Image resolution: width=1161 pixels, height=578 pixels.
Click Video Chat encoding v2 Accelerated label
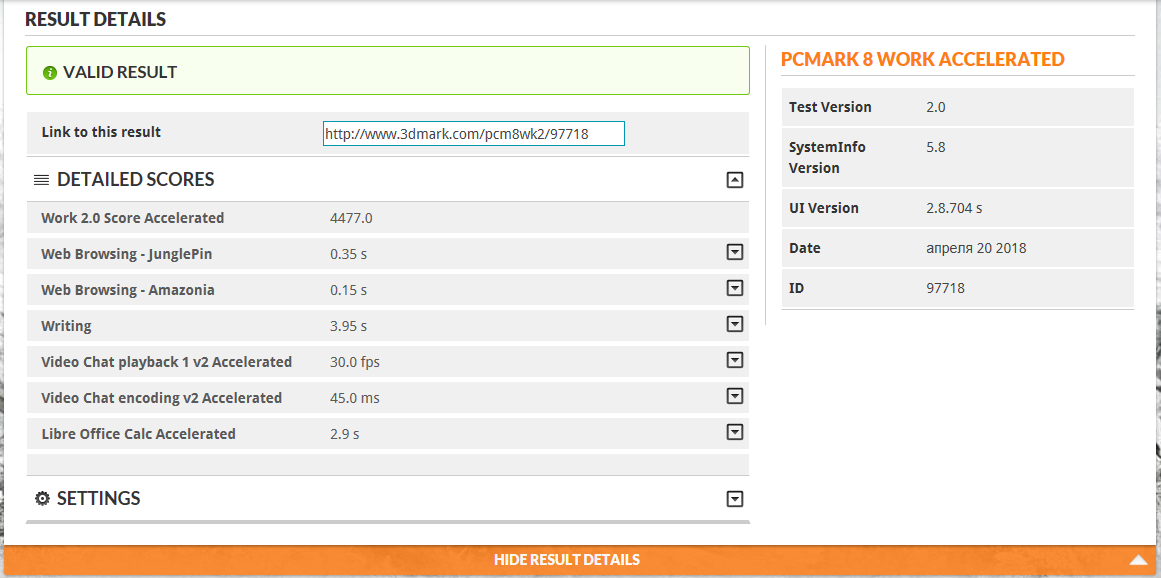(x=161, y=397)
